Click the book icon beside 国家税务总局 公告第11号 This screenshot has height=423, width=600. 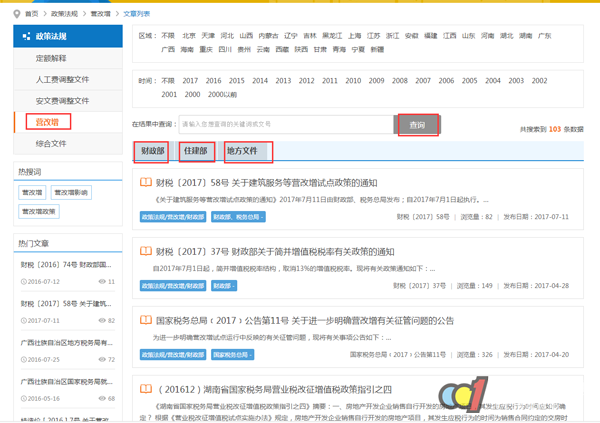[146, 320]
